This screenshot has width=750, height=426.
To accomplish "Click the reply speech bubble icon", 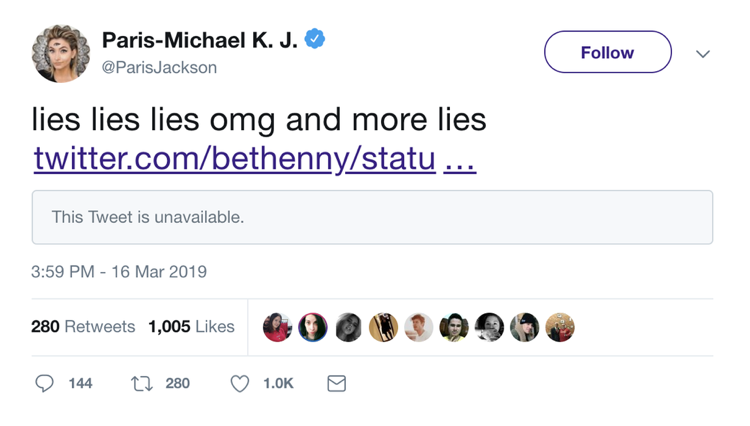I will tap(45, 383).
